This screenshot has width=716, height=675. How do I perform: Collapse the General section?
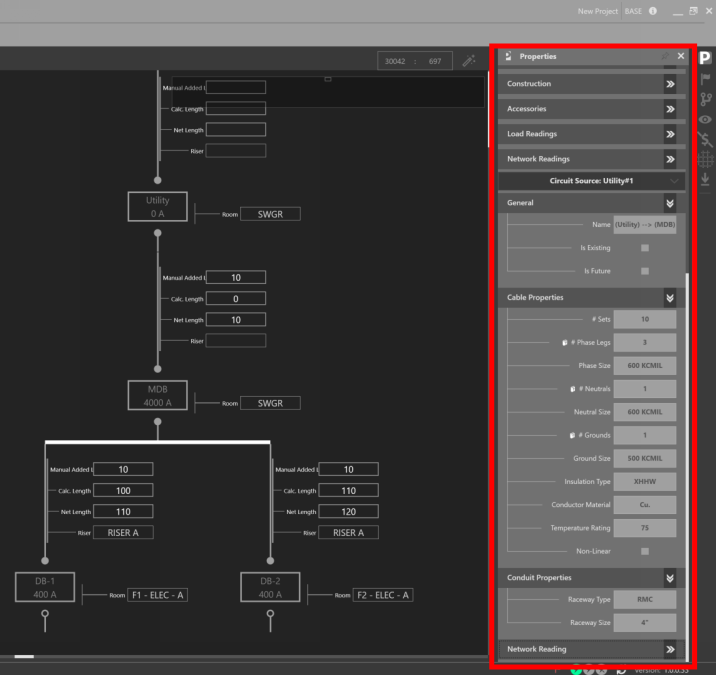click(670, 203)
